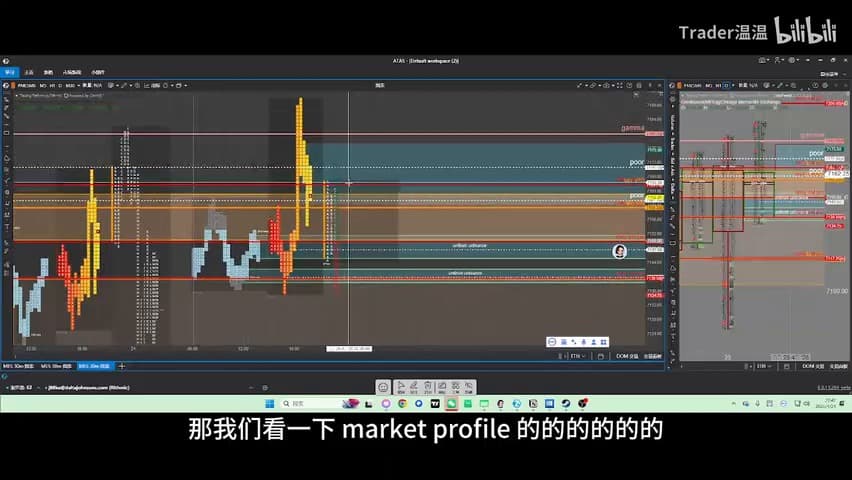Open the globe language dropdown in title bar
Viewport: 852px width, 480px height.
(794, 60)
